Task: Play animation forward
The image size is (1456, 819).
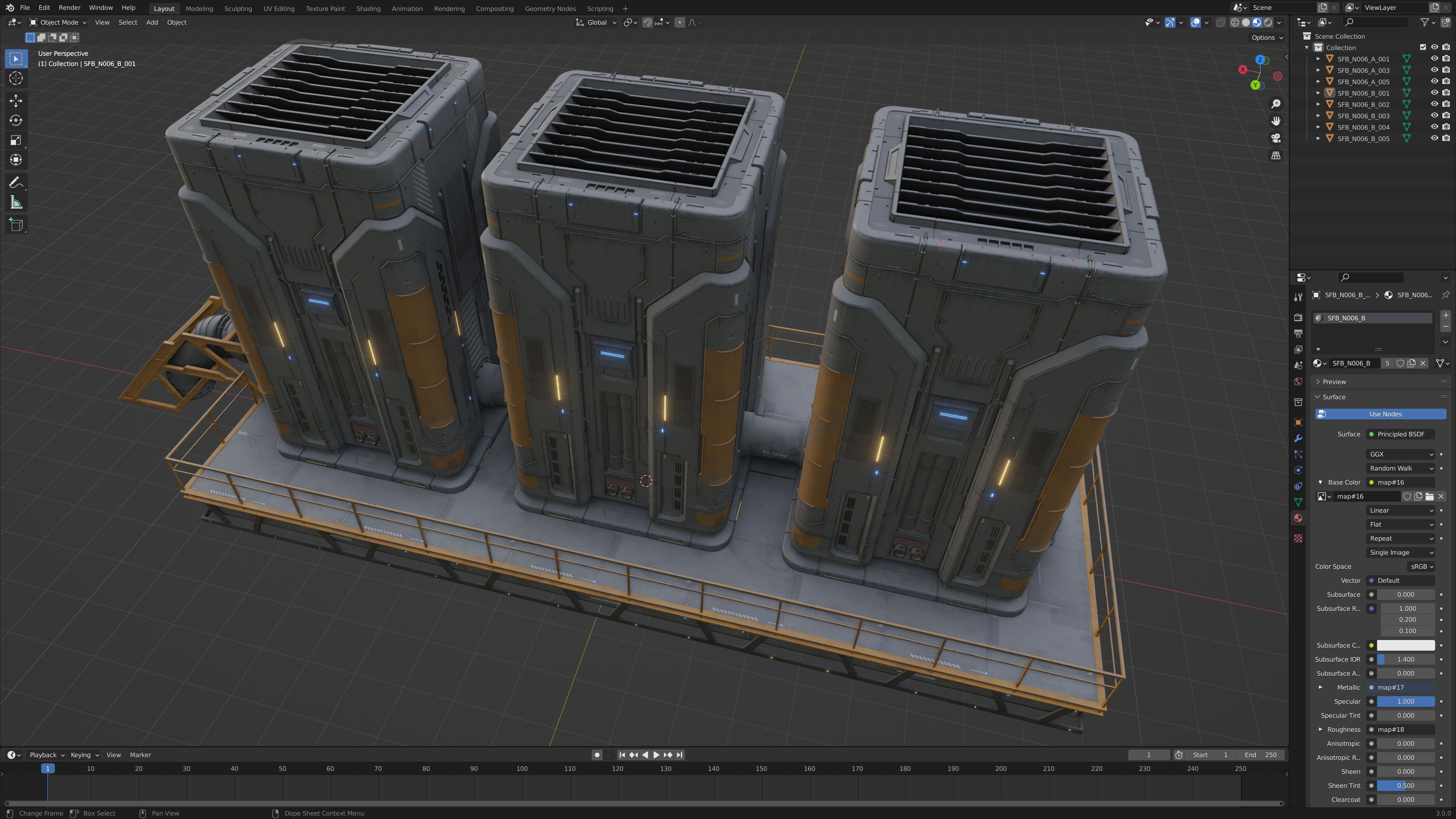Action: (656, 755)
